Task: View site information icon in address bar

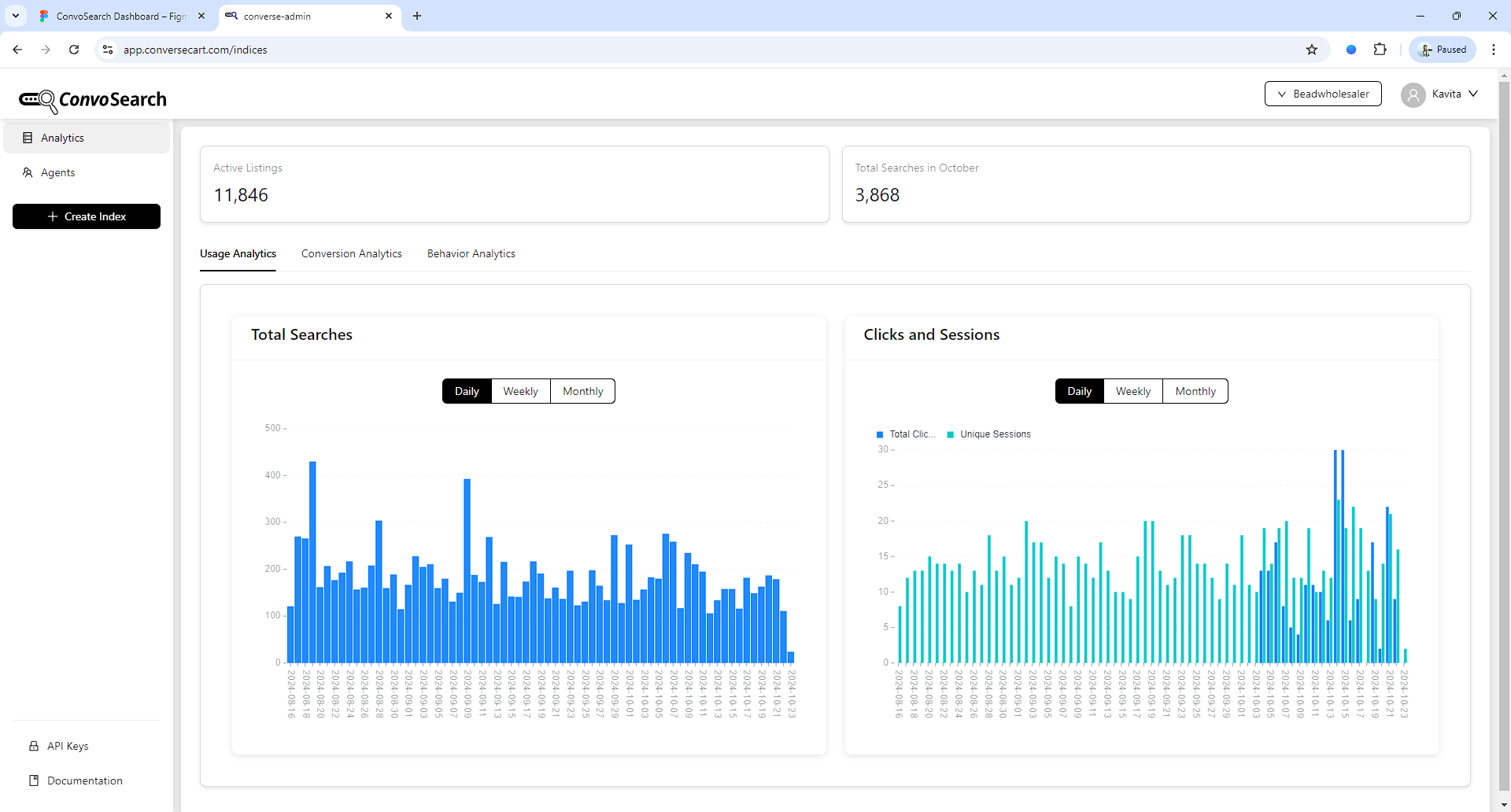Action: pos(108,50)
